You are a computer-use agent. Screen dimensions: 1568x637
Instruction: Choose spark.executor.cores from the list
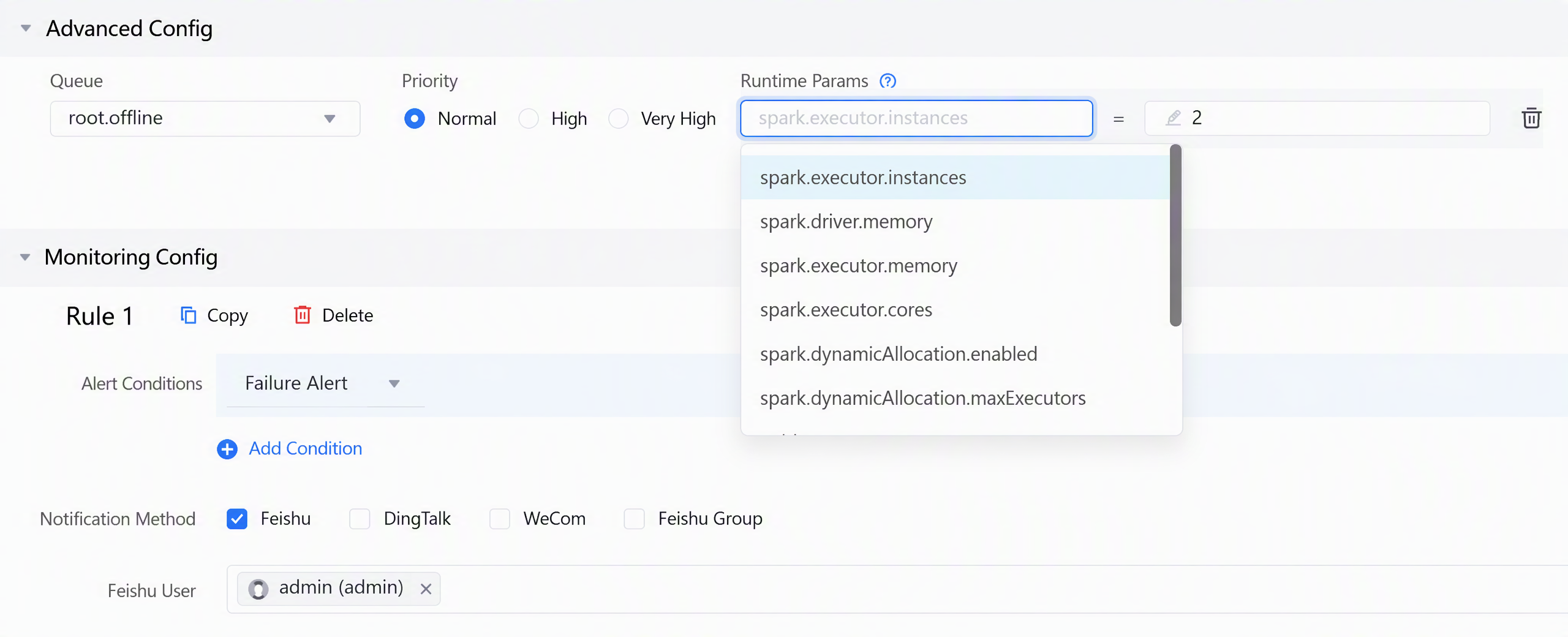(x=955, y=310)
